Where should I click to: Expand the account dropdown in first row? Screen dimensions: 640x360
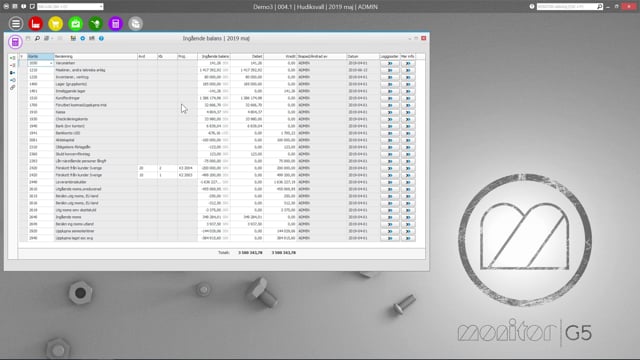coord(51,63)
